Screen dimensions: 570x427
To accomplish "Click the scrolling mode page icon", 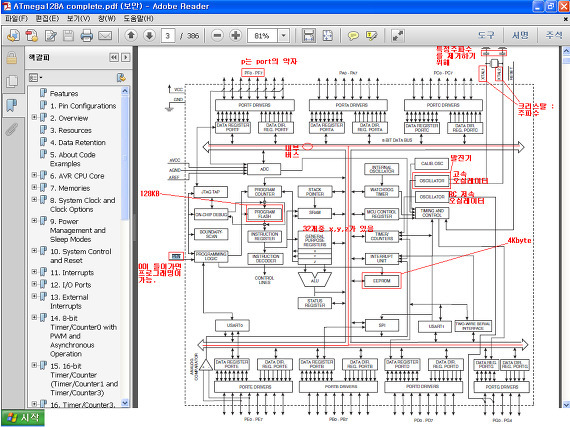I will coord(309,35).
